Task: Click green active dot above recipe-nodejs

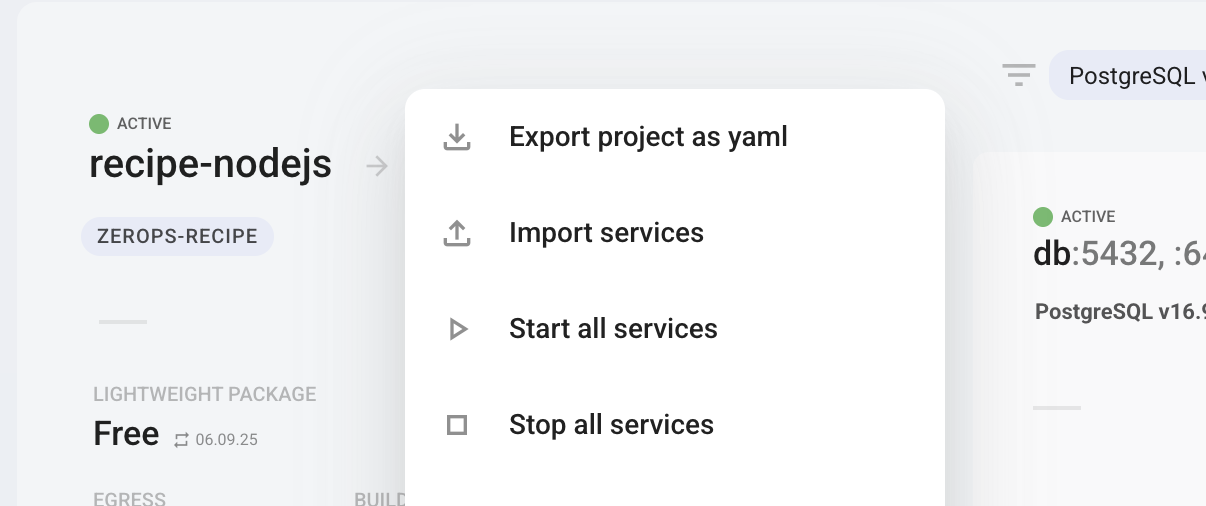Action: point(99,124)
